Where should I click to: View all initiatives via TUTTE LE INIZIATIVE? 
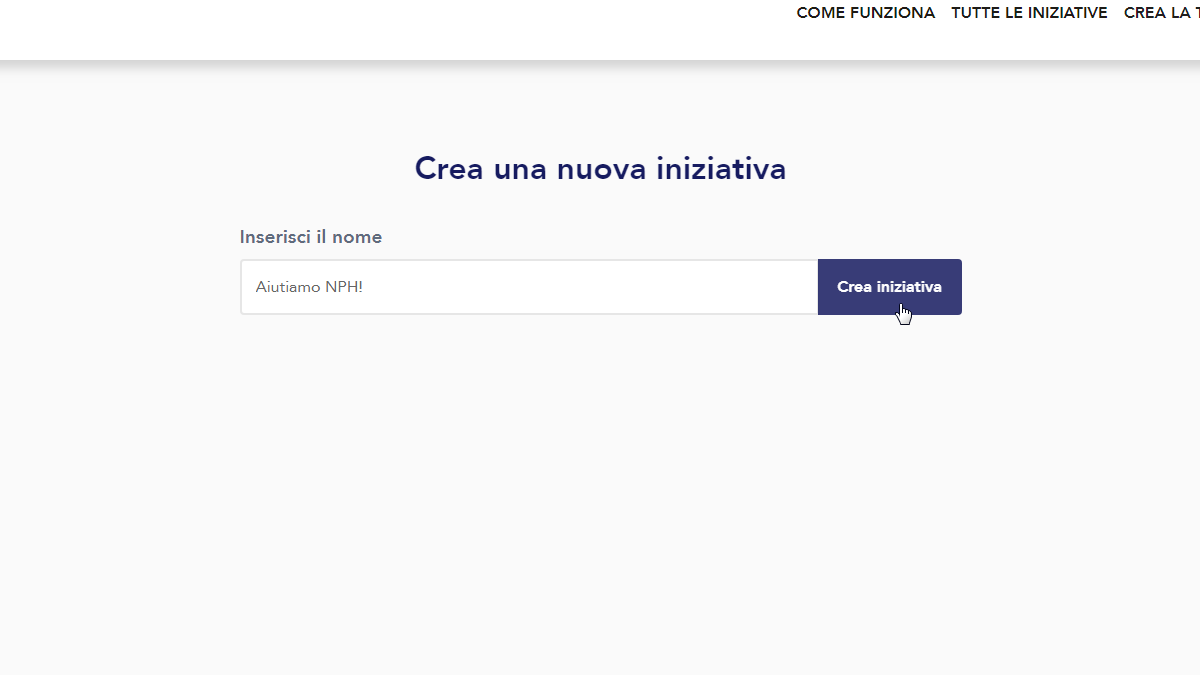tap(1029, 13)
